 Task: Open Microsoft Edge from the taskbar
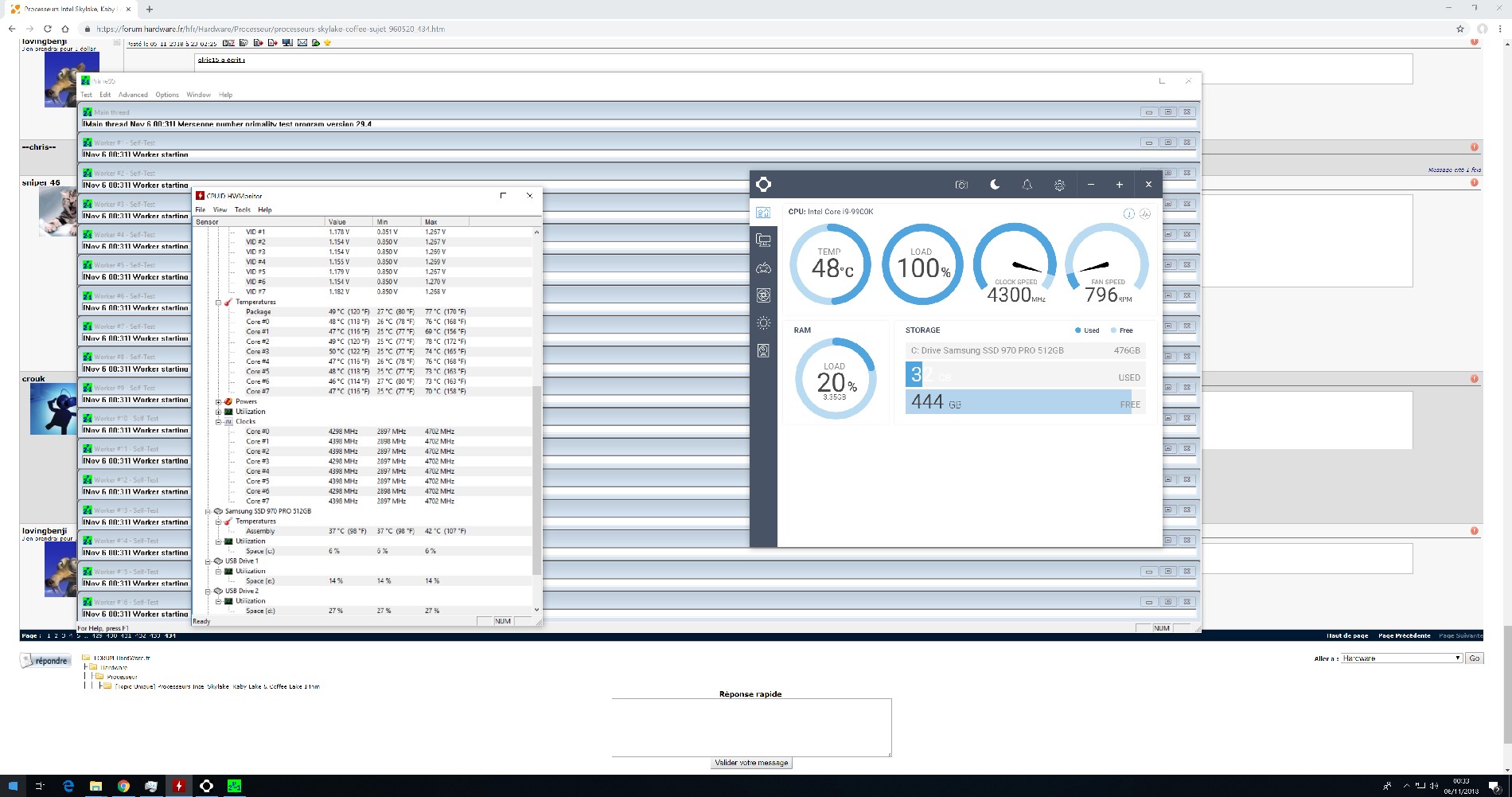pos(68,786)
